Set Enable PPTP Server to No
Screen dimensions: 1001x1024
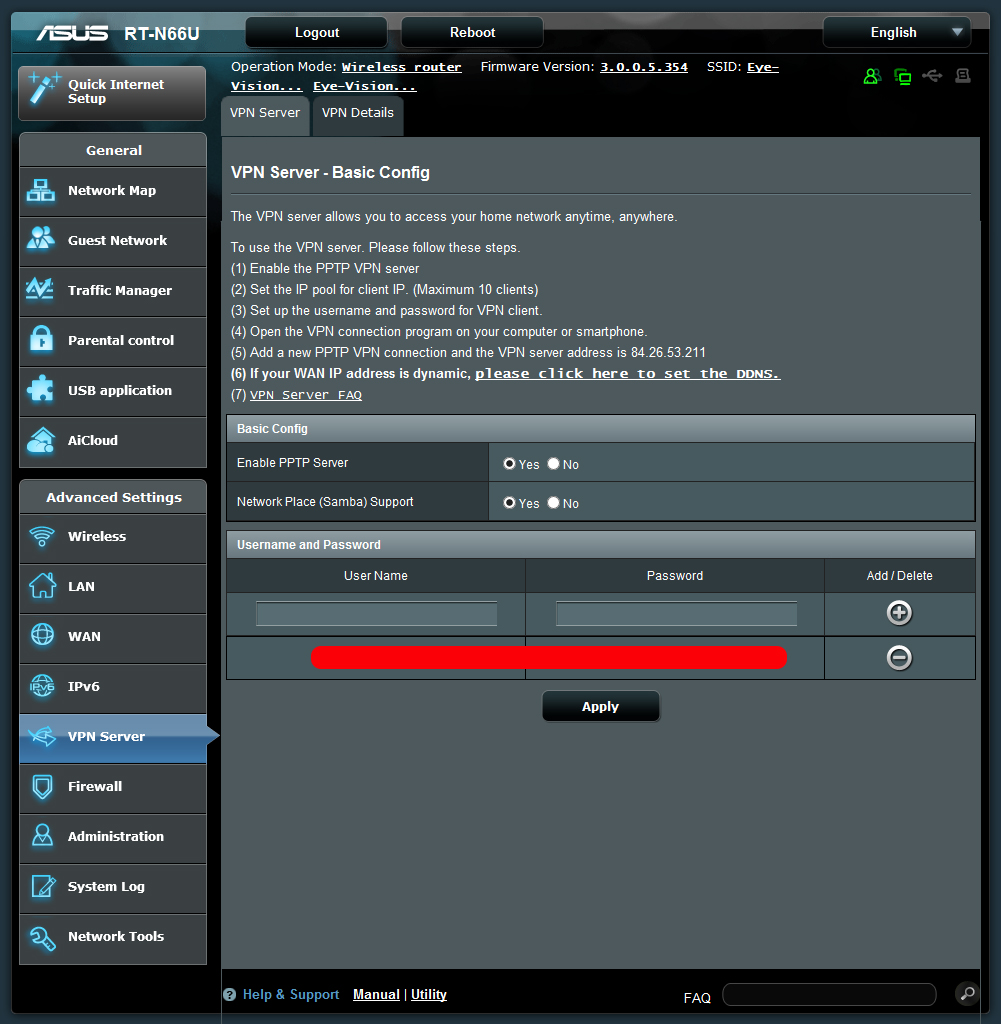[x=554, y=464]
